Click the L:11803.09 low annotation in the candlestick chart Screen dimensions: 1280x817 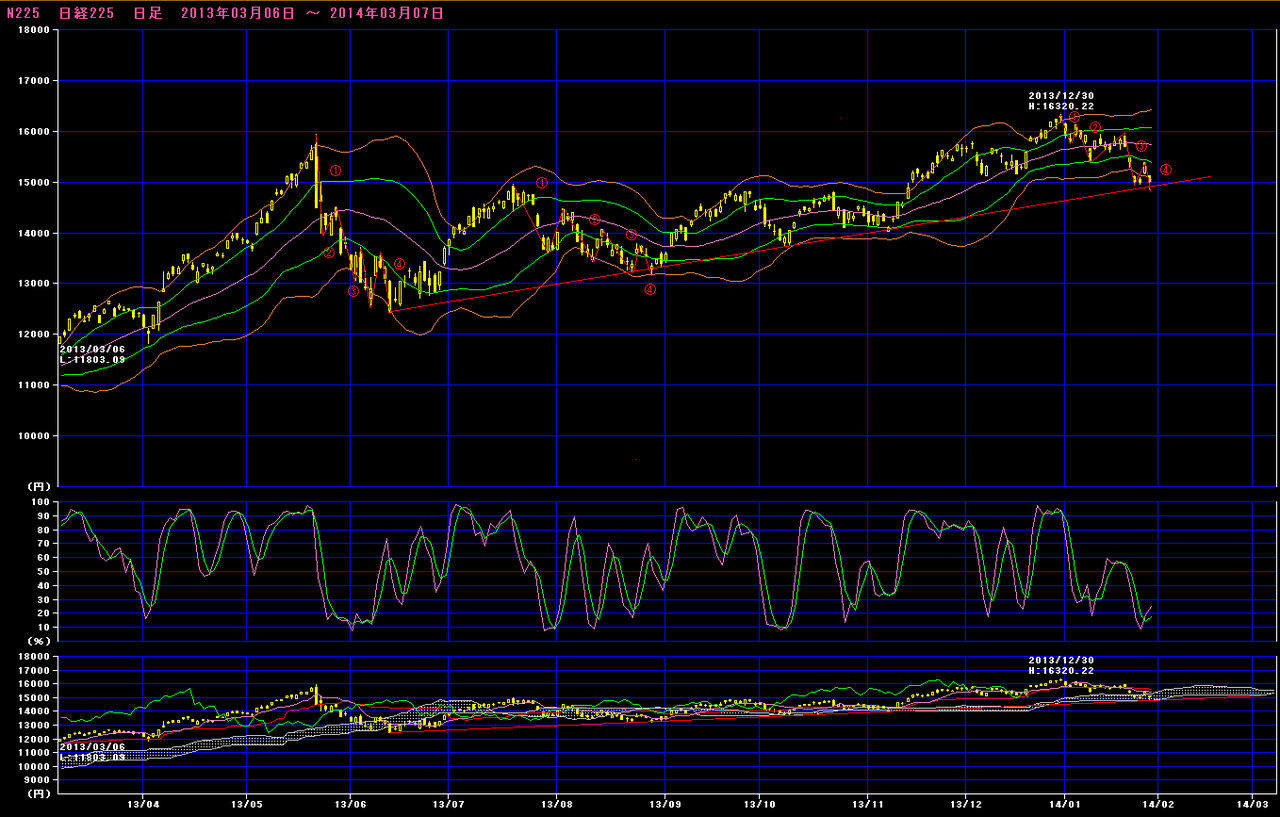point(93,359)
